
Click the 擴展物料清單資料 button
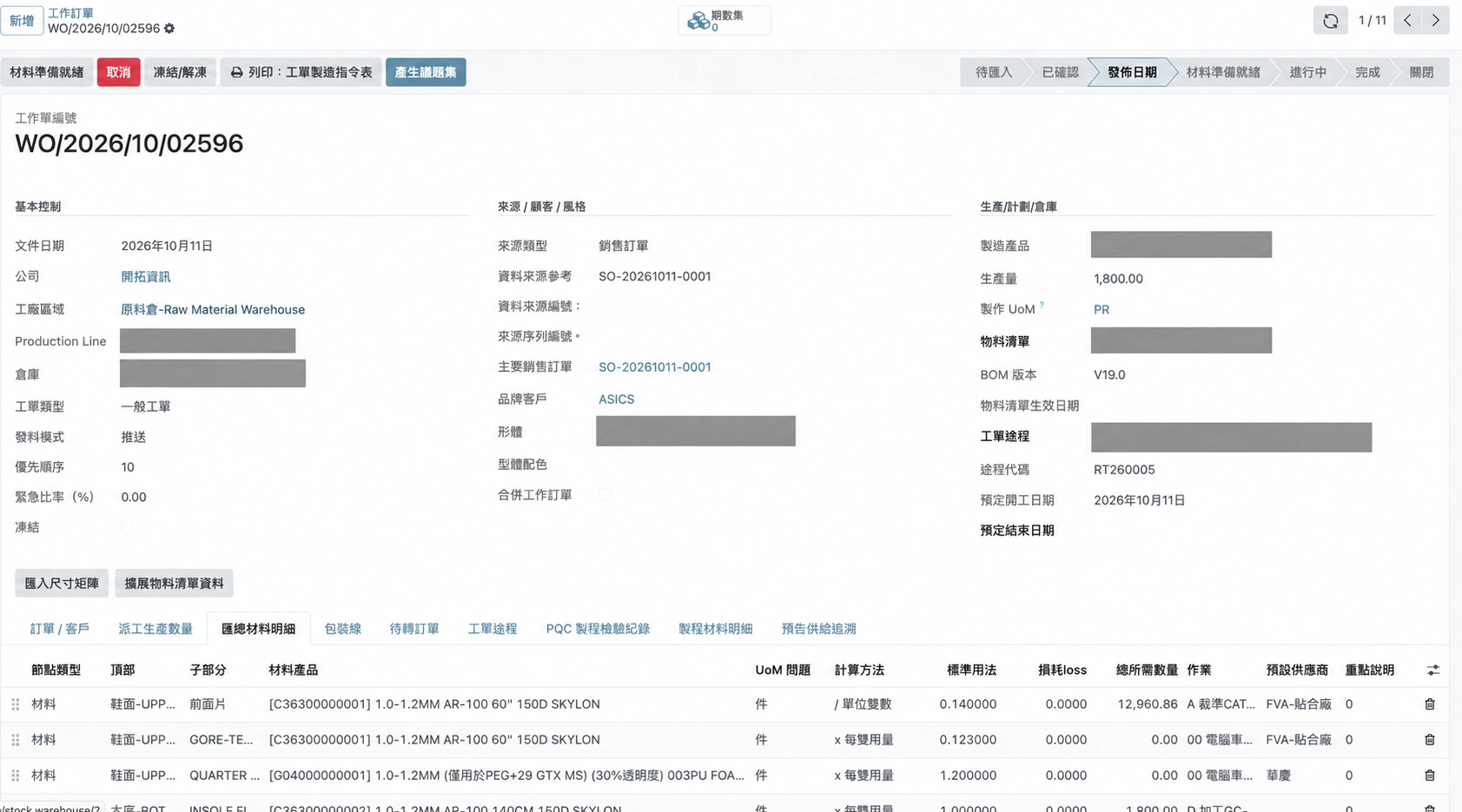coord(174,584)
